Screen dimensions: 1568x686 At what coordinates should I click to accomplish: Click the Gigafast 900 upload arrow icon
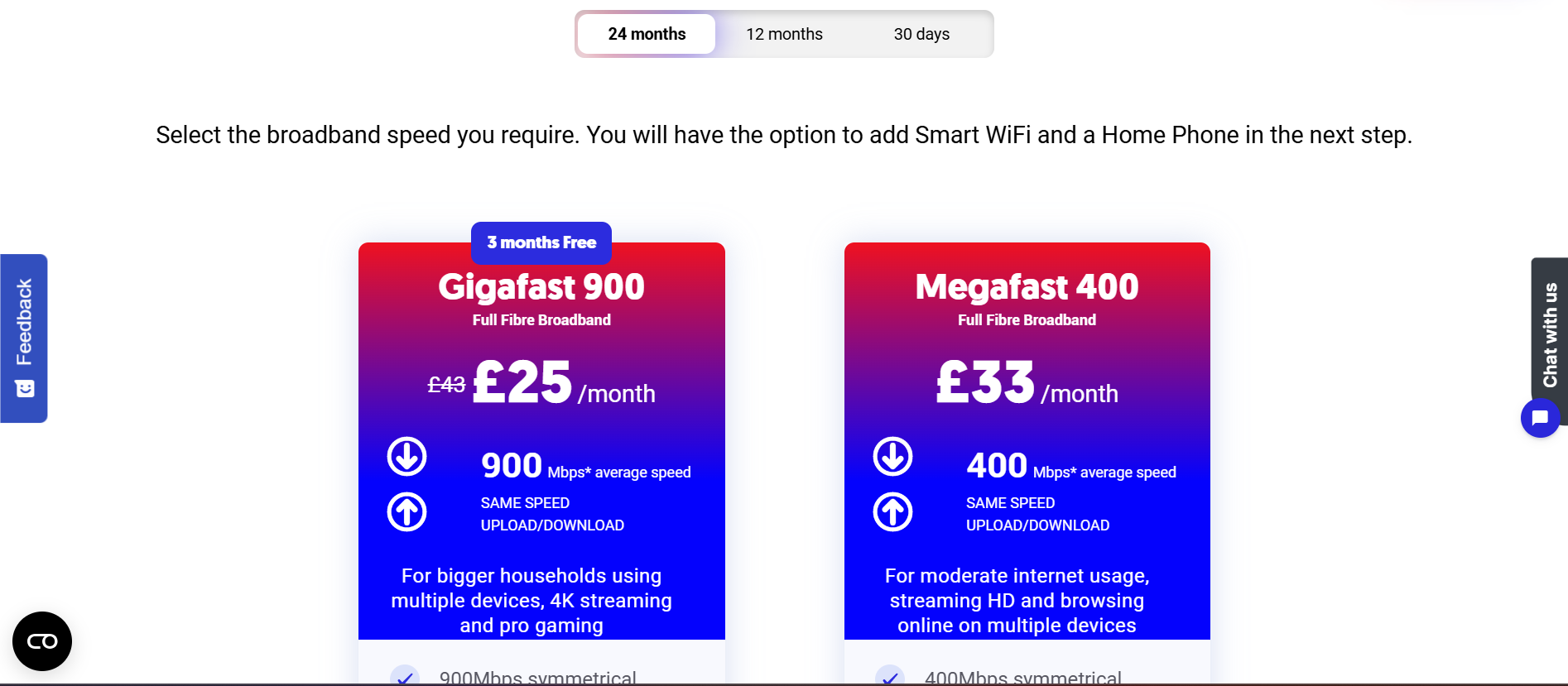(406, 512)
